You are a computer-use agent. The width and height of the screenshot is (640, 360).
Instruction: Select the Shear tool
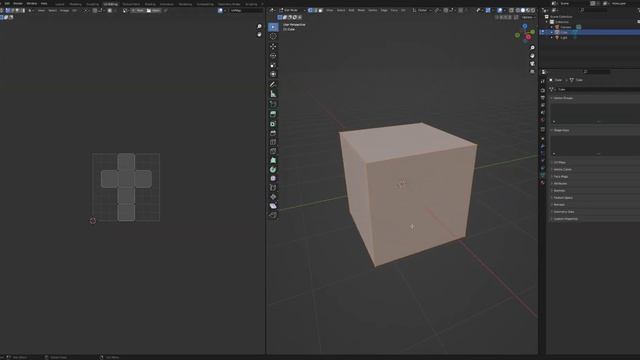(x=273, y=206)
